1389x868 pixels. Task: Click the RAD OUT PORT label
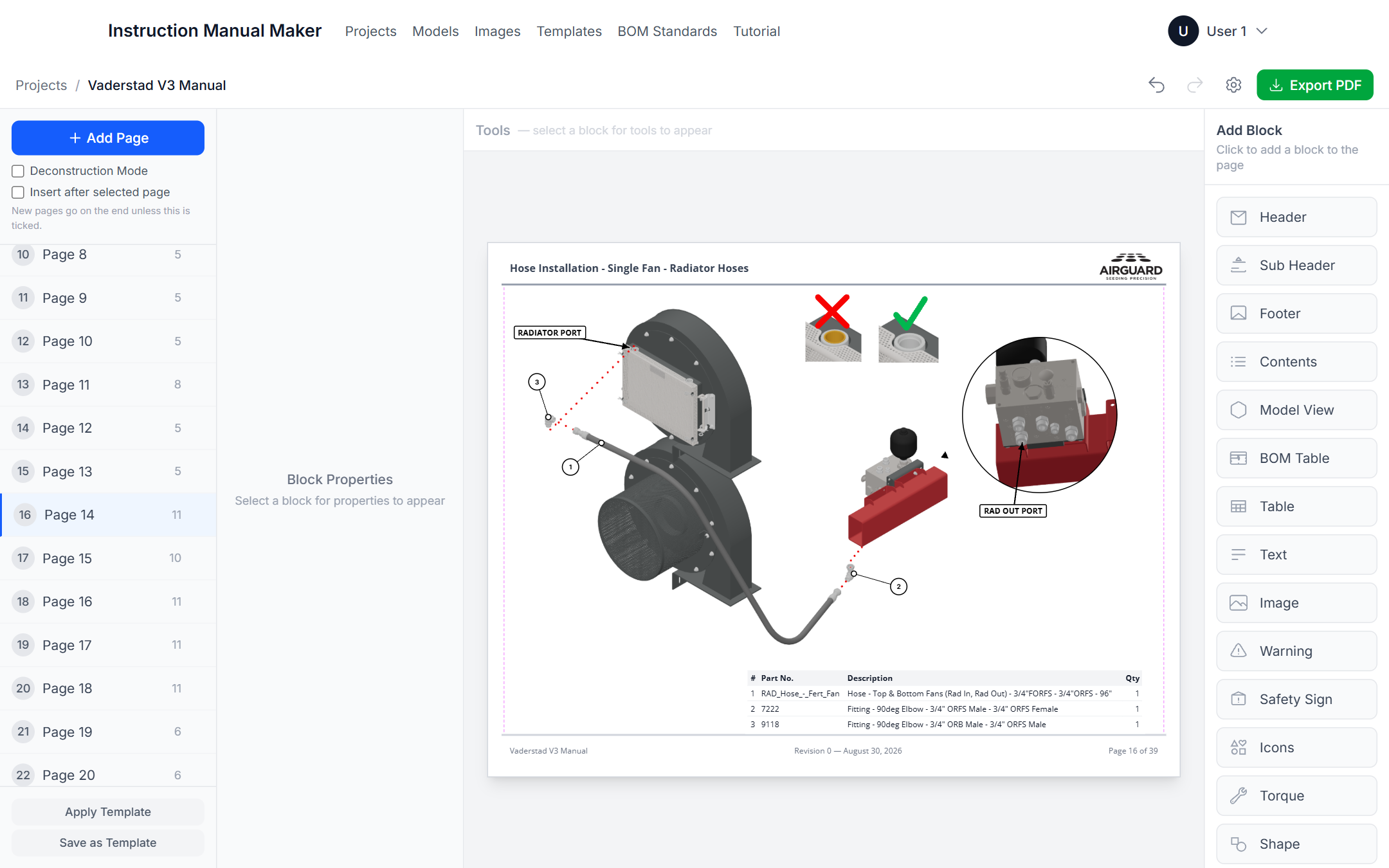[1013, 511]
